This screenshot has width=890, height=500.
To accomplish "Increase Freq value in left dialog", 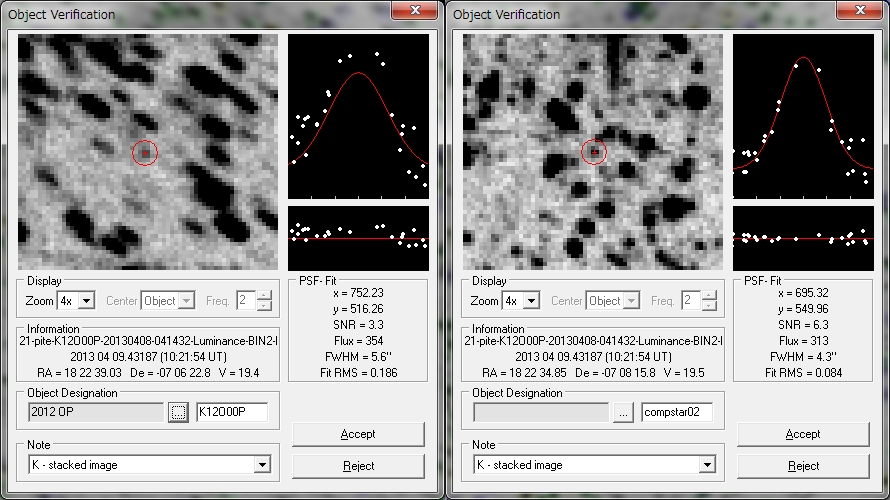I will pyautogui.click(x=264, y=296).
